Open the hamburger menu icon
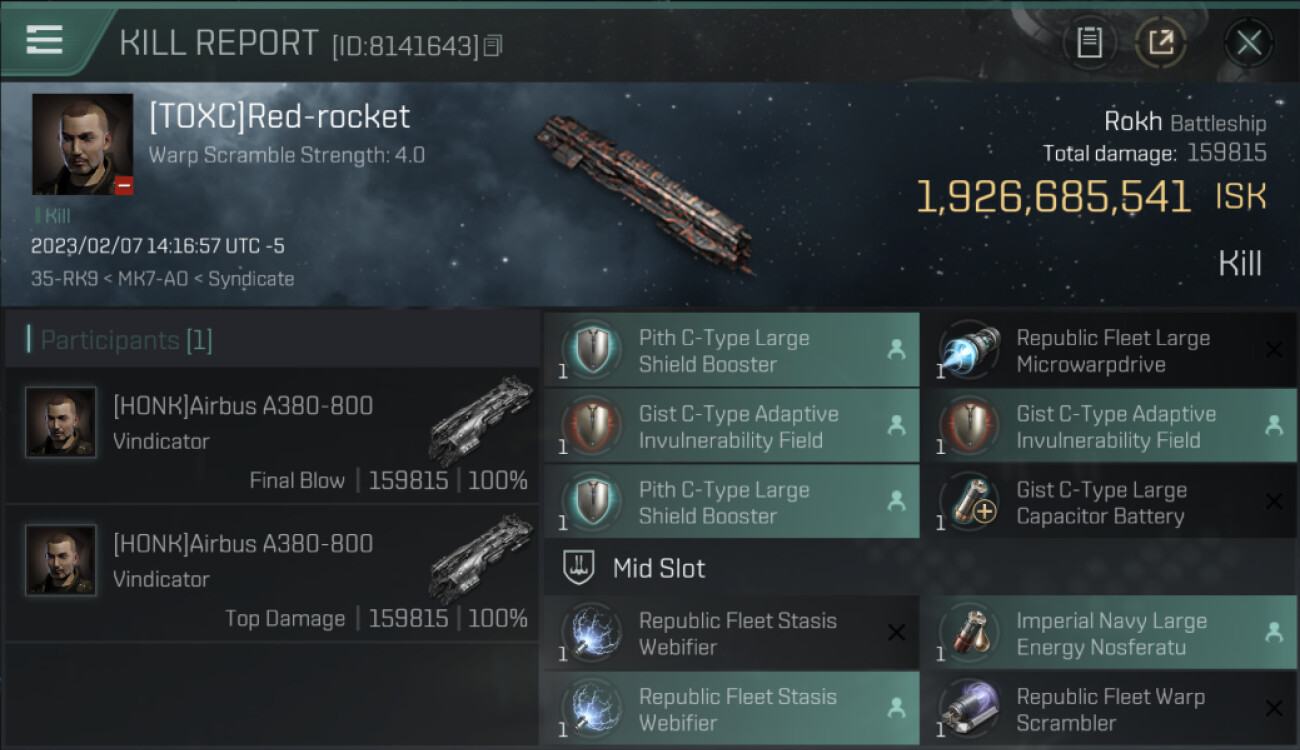Image resolution: width=1300 pixels, height=750 pixels. tap(44, 40)
